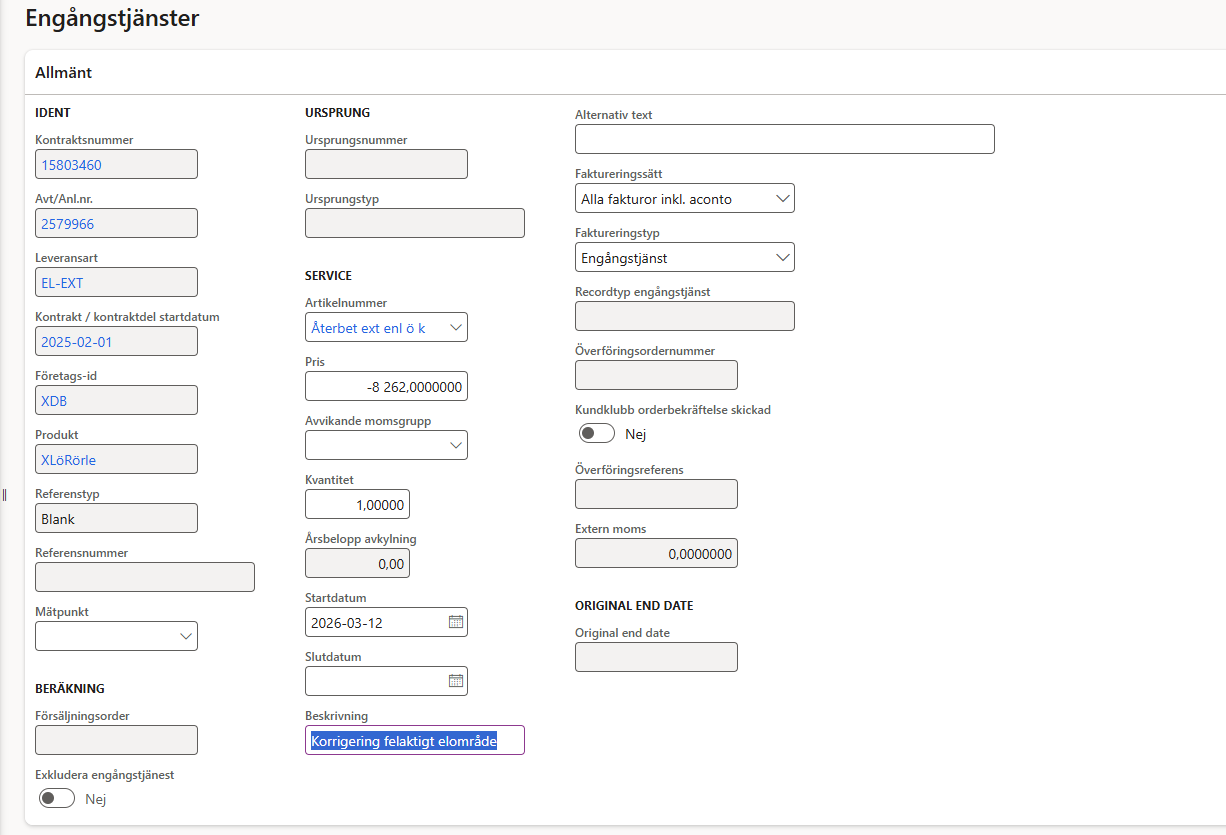
Task: Toggle Kundklubb orderbekräftelse skickad switch
Action: [597, 434]
